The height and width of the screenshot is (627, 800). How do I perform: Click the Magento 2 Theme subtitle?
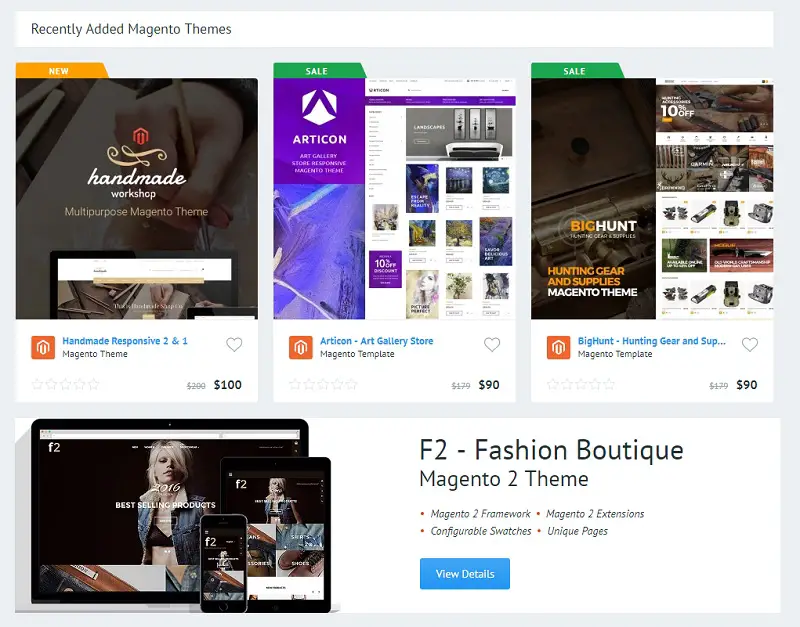[504, 479]
